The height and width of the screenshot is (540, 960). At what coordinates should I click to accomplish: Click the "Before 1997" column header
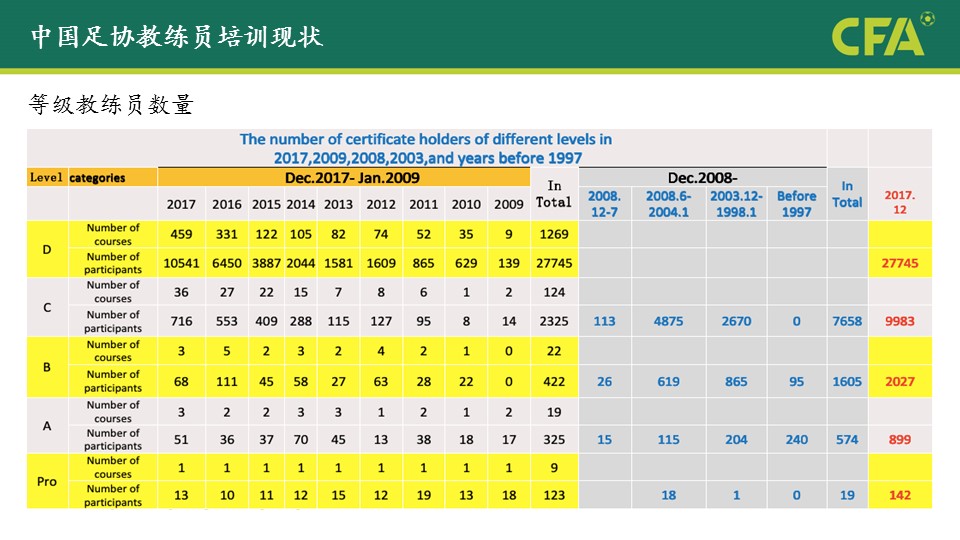(796, 203)
